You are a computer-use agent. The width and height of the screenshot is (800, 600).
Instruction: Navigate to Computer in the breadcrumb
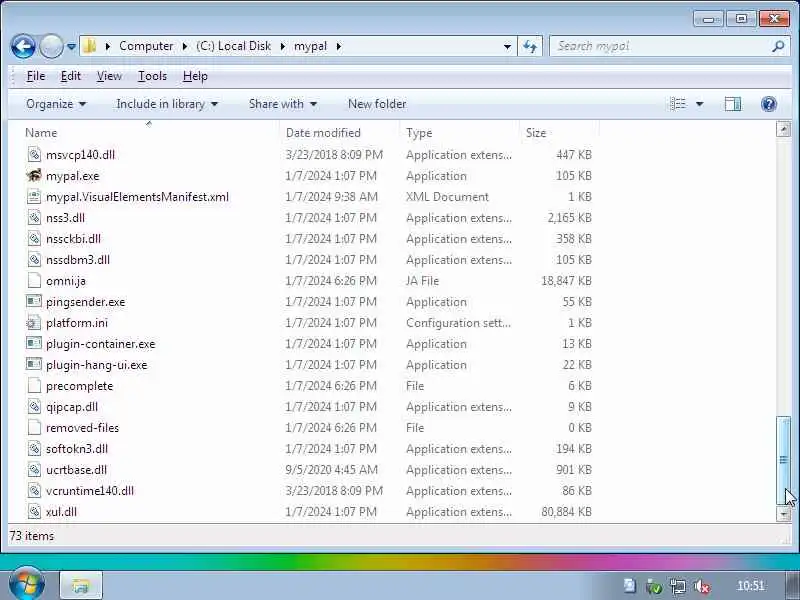click(146, 46)
